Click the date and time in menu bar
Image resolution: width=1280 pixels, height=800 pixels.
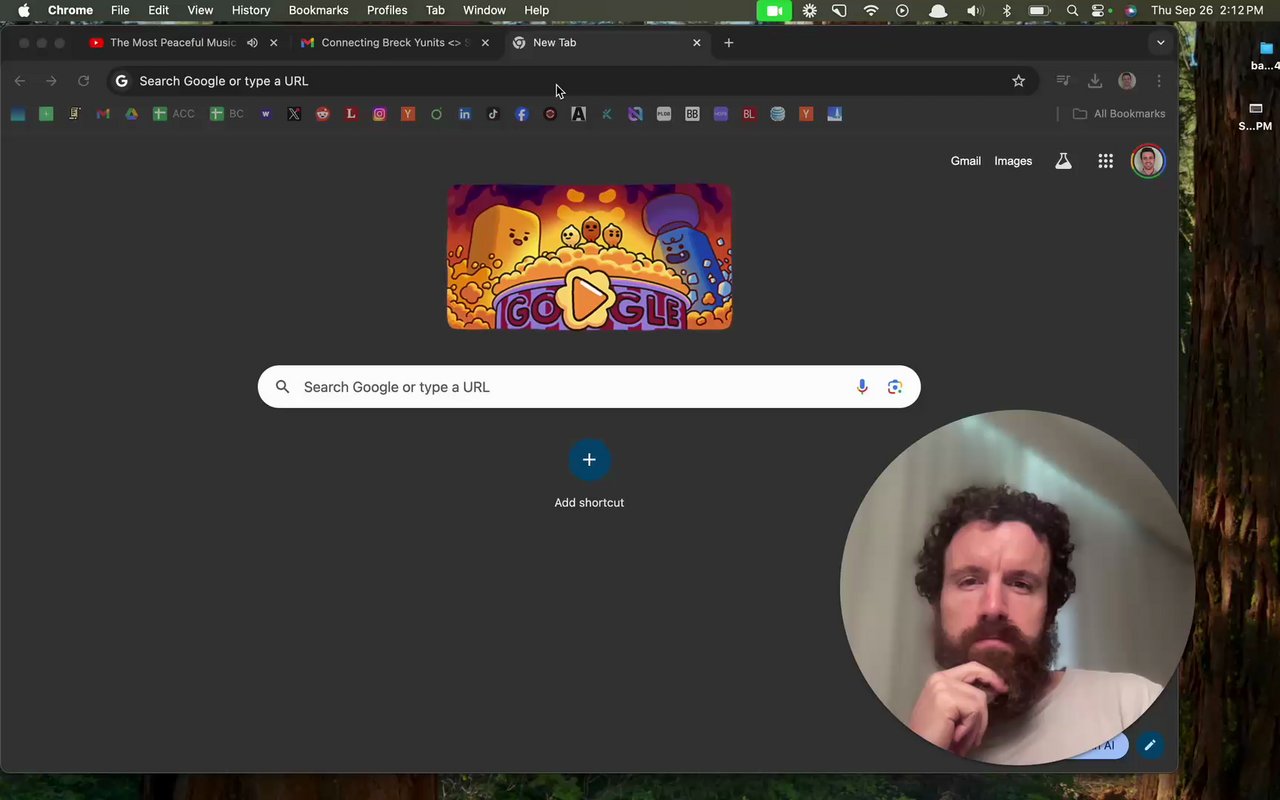point(1207,10)
